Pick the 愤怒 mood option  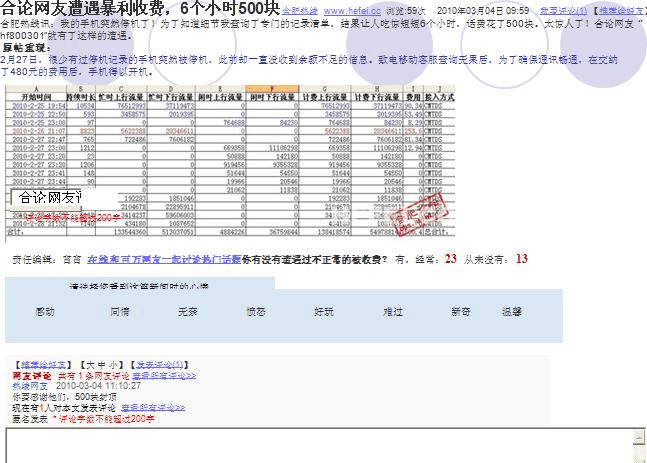[256, 312]
